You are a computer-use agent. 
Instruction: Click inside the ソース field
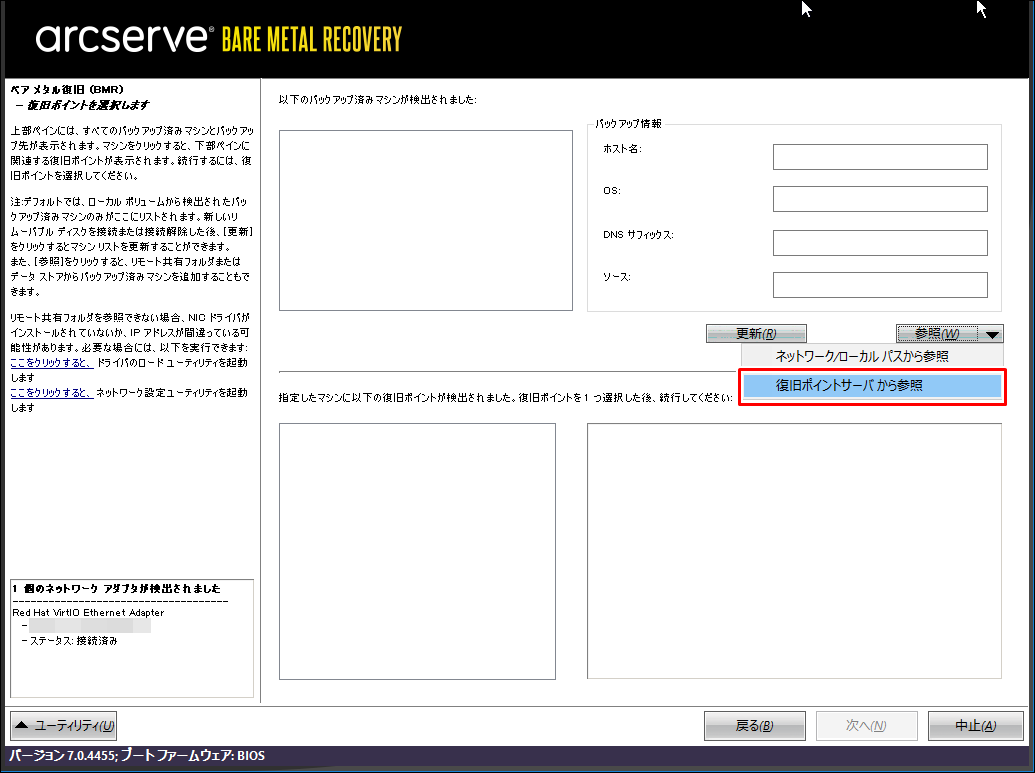coord(880,285)
